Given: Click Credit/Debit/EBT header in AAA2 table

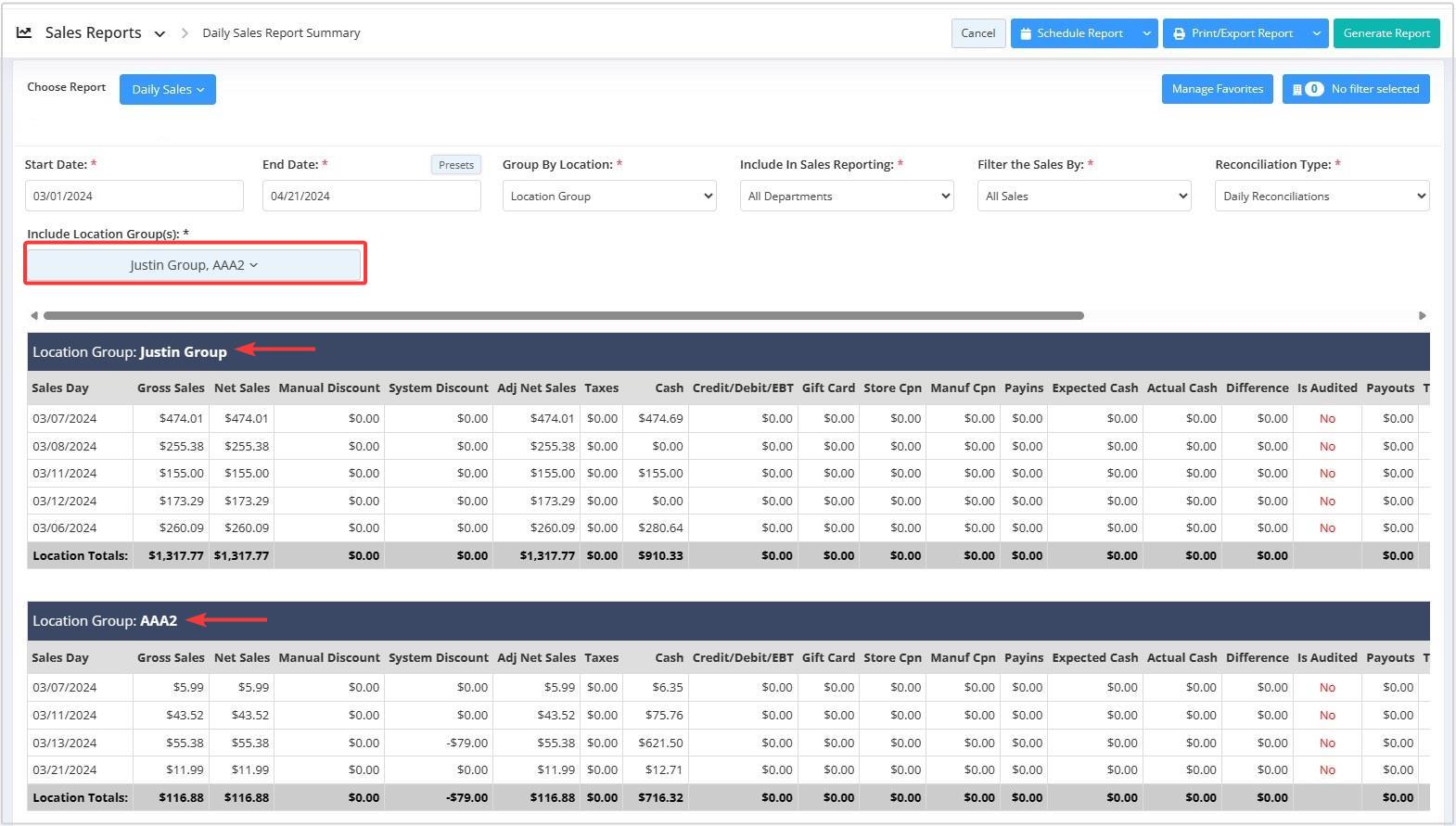Looking at the screenshot, I should click(743, 658).
